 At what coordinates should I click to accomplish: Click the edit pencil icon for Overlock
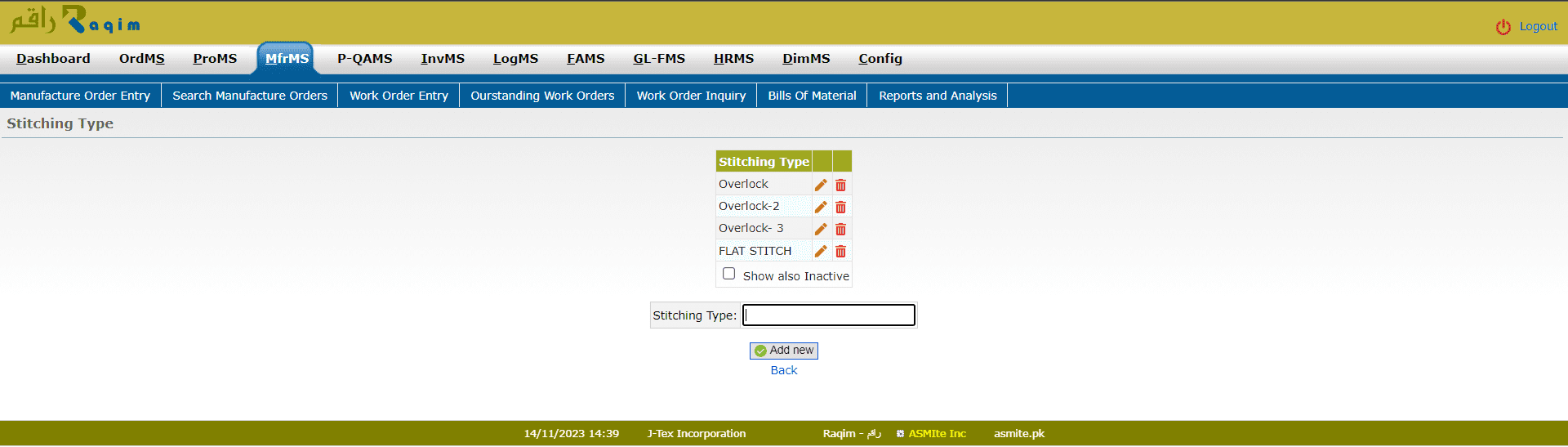tap(821, 185)
